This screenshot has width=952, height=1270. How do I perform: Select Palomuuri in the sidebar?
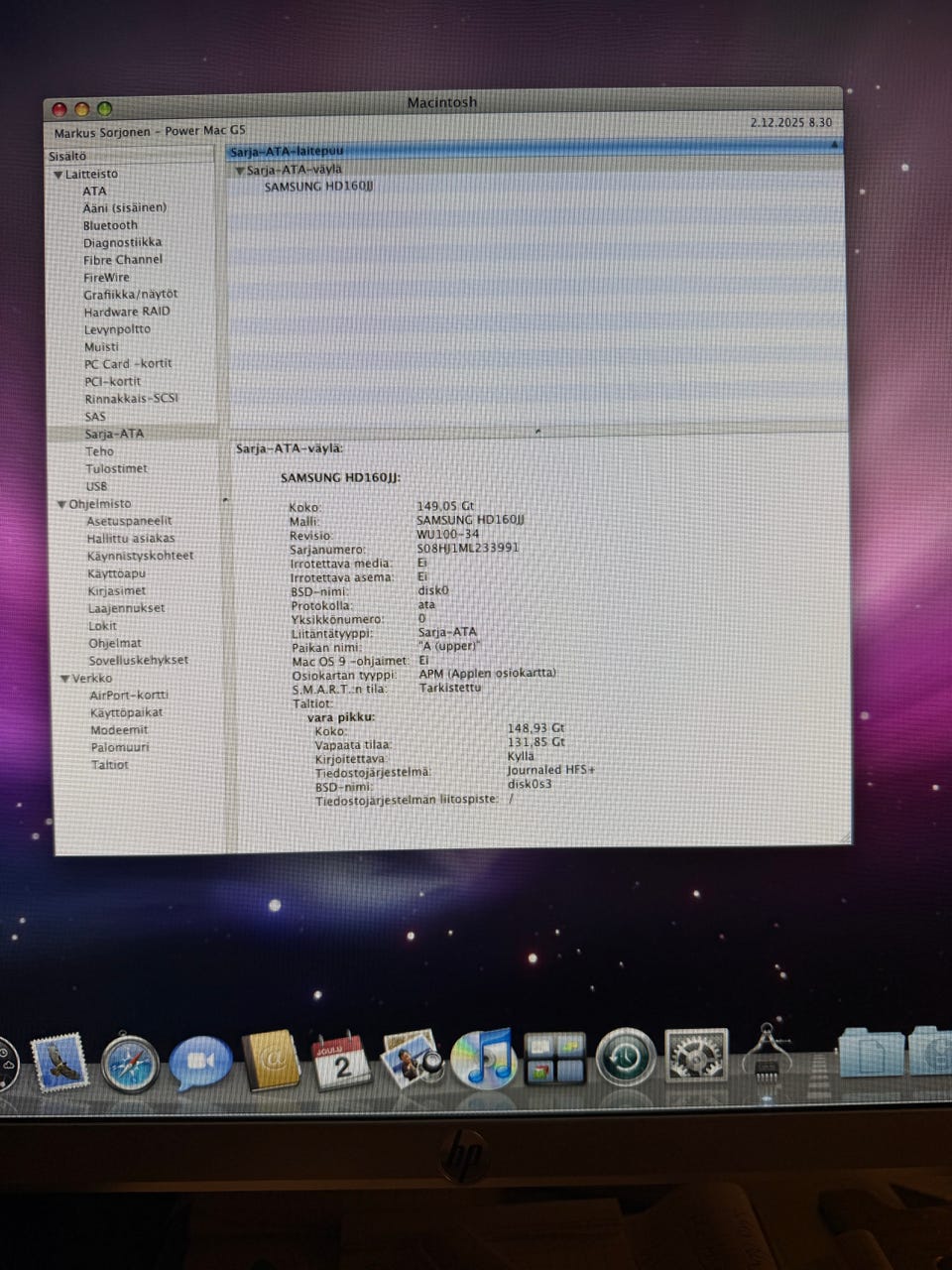tap(120, 748)
